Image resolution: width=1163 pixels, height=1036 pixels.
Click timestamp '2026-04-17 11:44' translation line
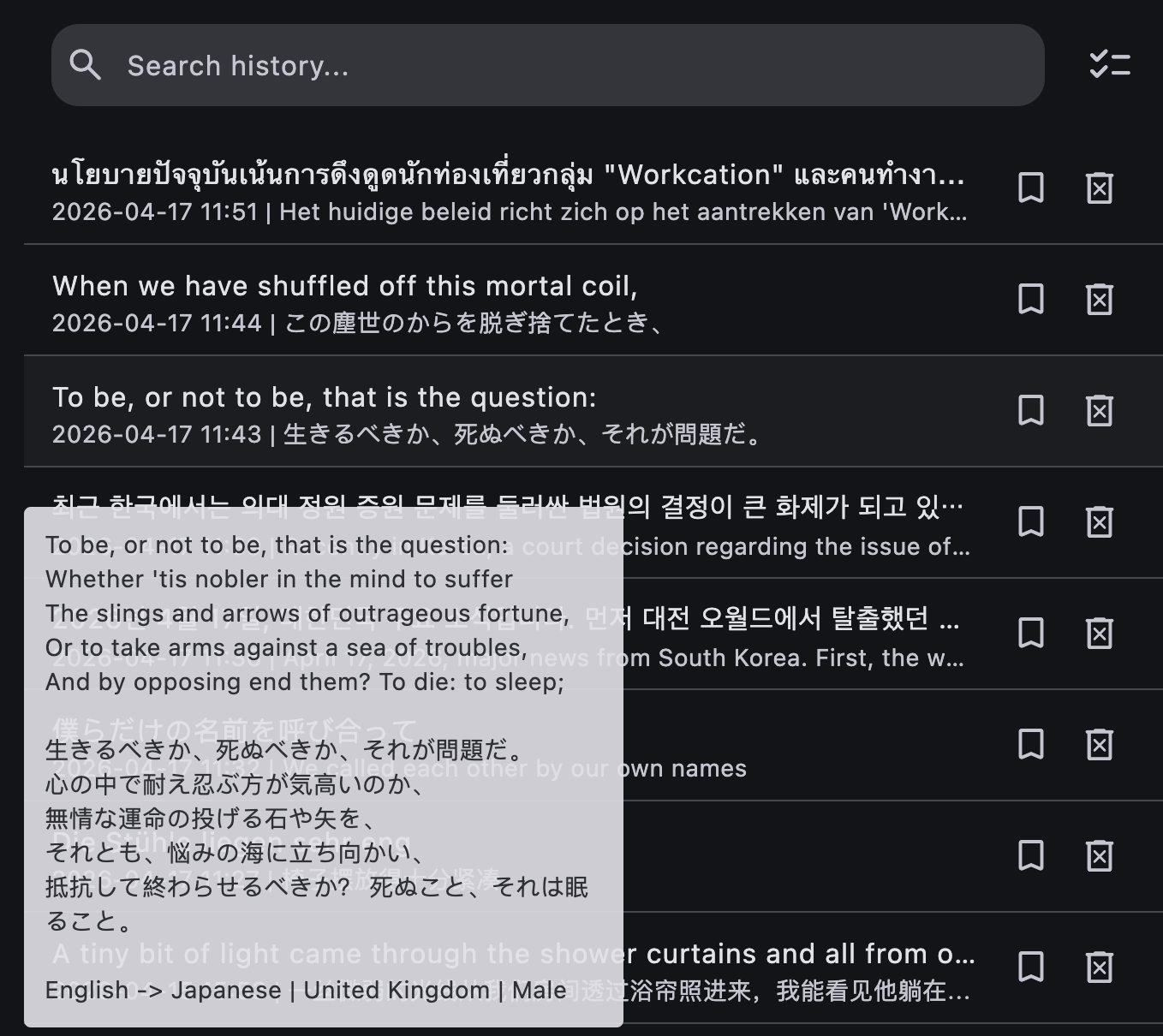pyautogui.click(x=359, y=323)
